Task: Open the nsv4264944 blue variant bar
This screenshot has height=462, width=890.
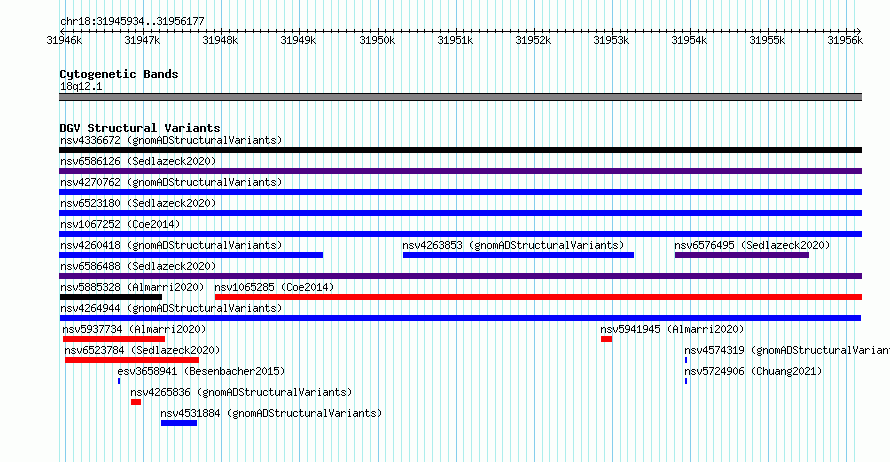Action: tap(460, 318)
